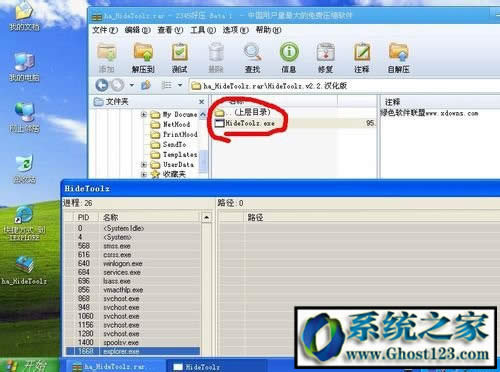Screen dimensions: 500x372
Task: Click the Comment (注释) icon
Action: (362, 53)
